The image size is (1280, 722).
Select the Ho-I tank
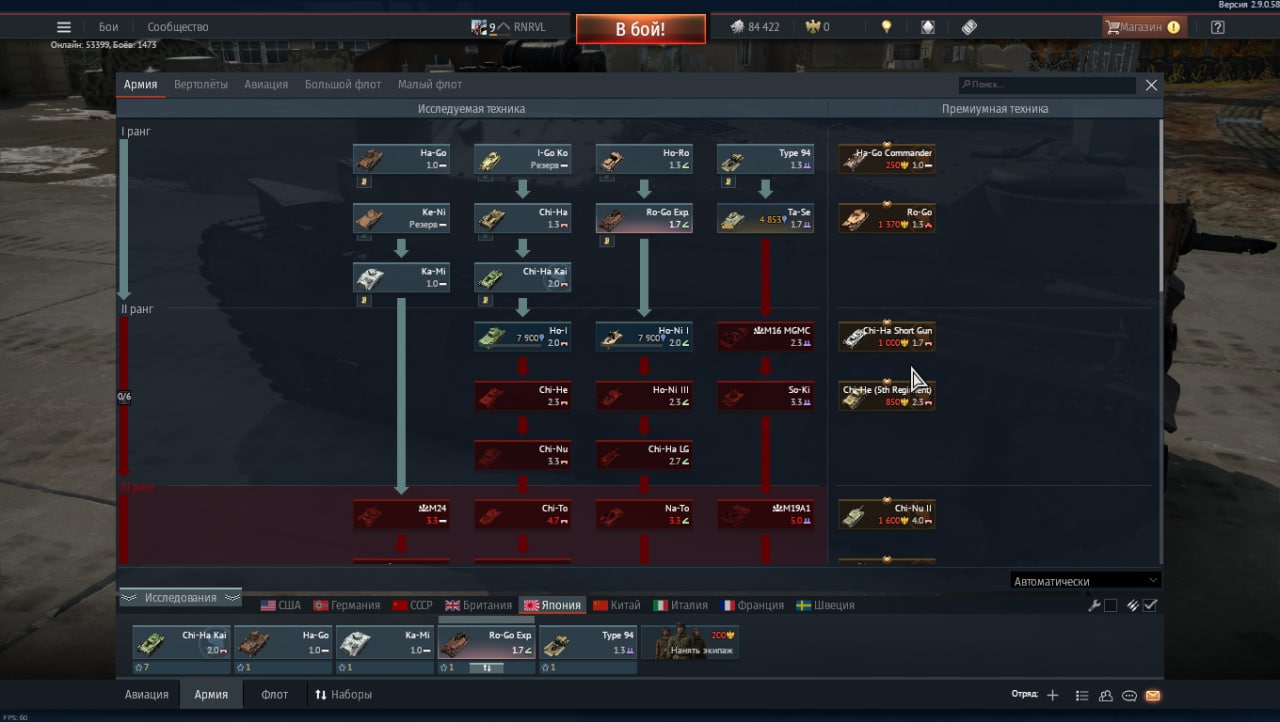click(522, 337)
